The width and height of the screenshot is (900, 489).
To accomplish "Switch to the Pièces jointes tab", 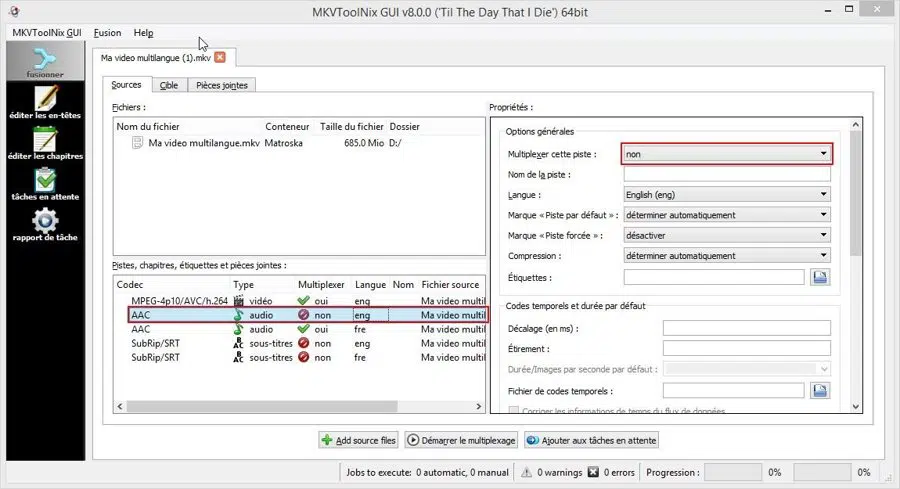I will (x=222, y=86).
